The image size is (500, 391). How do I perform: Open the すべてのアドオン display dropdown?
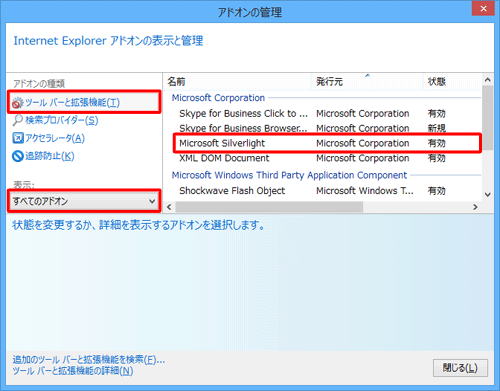(x=84, y=201)
